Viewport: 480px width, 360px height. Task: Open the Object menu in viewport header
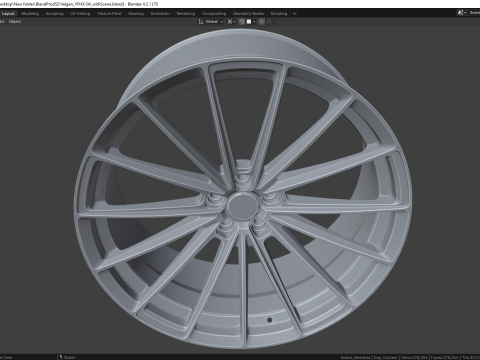tap(15, 22)
